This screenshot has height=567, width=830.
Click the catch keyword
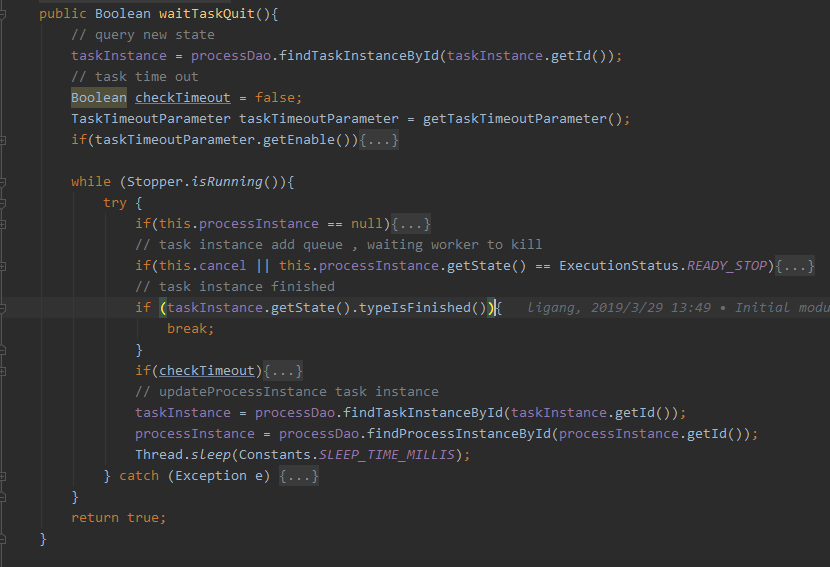(x=139, y=476)
